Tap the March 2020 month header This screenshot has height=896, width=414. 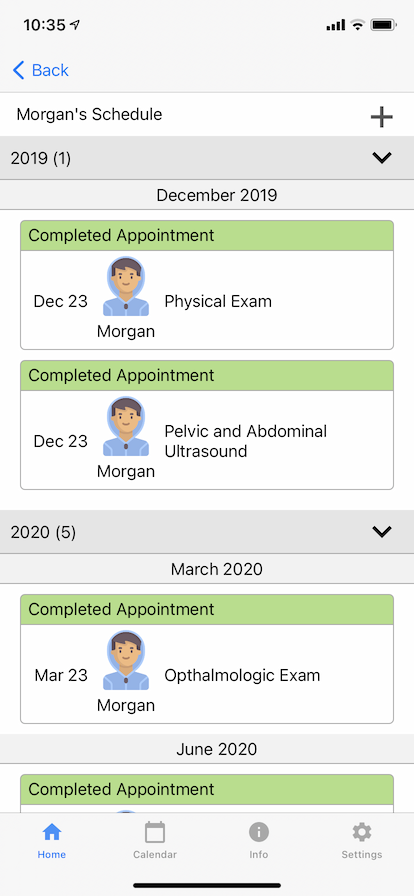click(217, 569)
